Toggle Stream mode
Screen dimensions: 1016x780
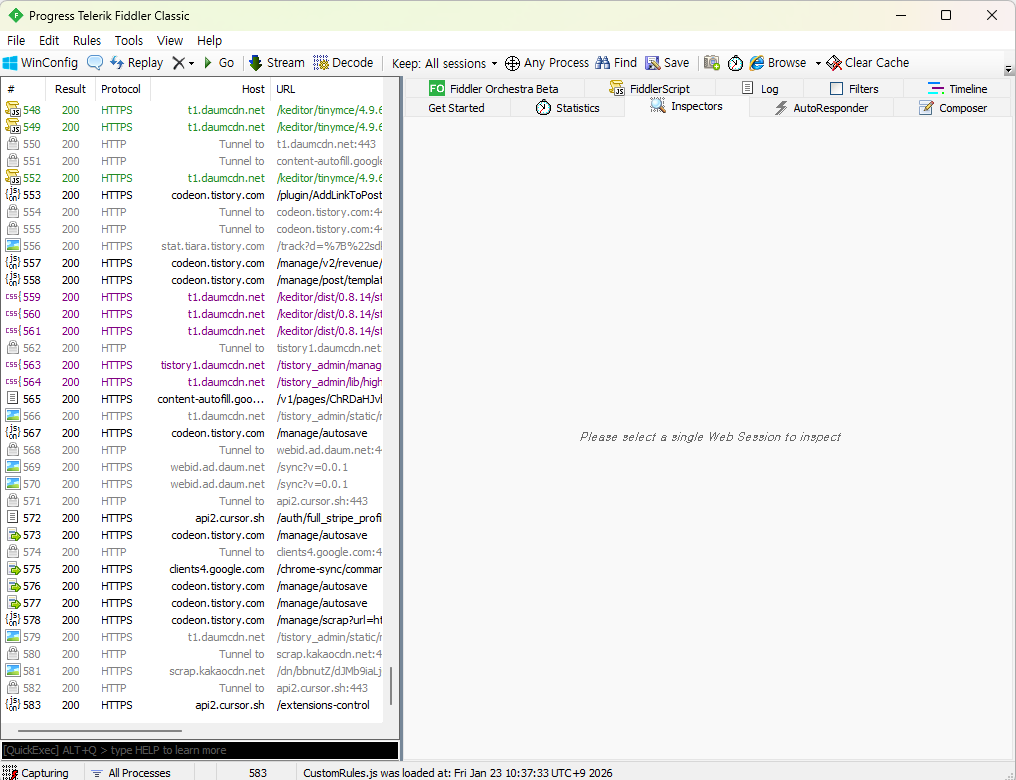(277, 63)
